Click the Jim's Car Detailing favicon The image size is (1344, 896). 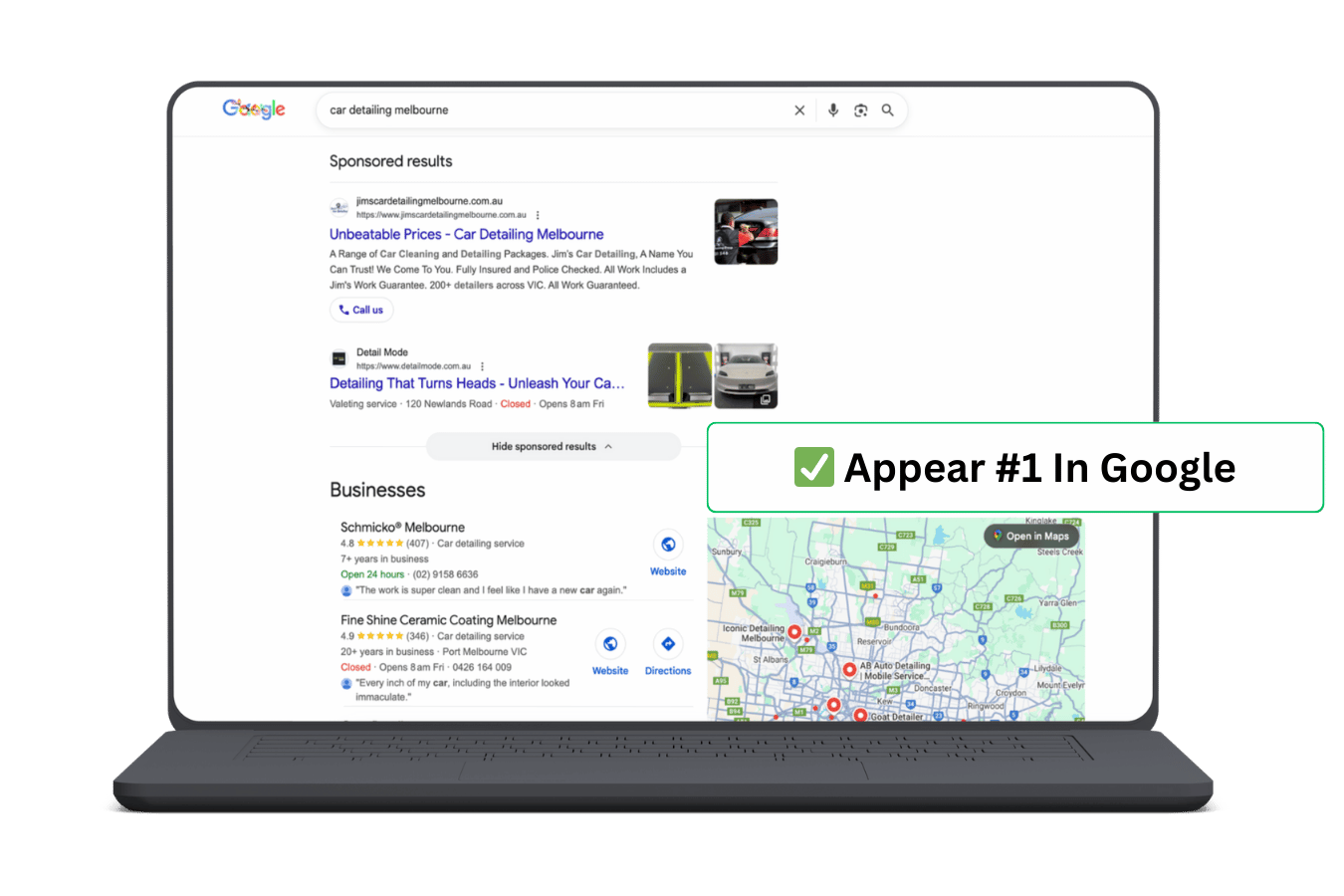pos(339,207)
